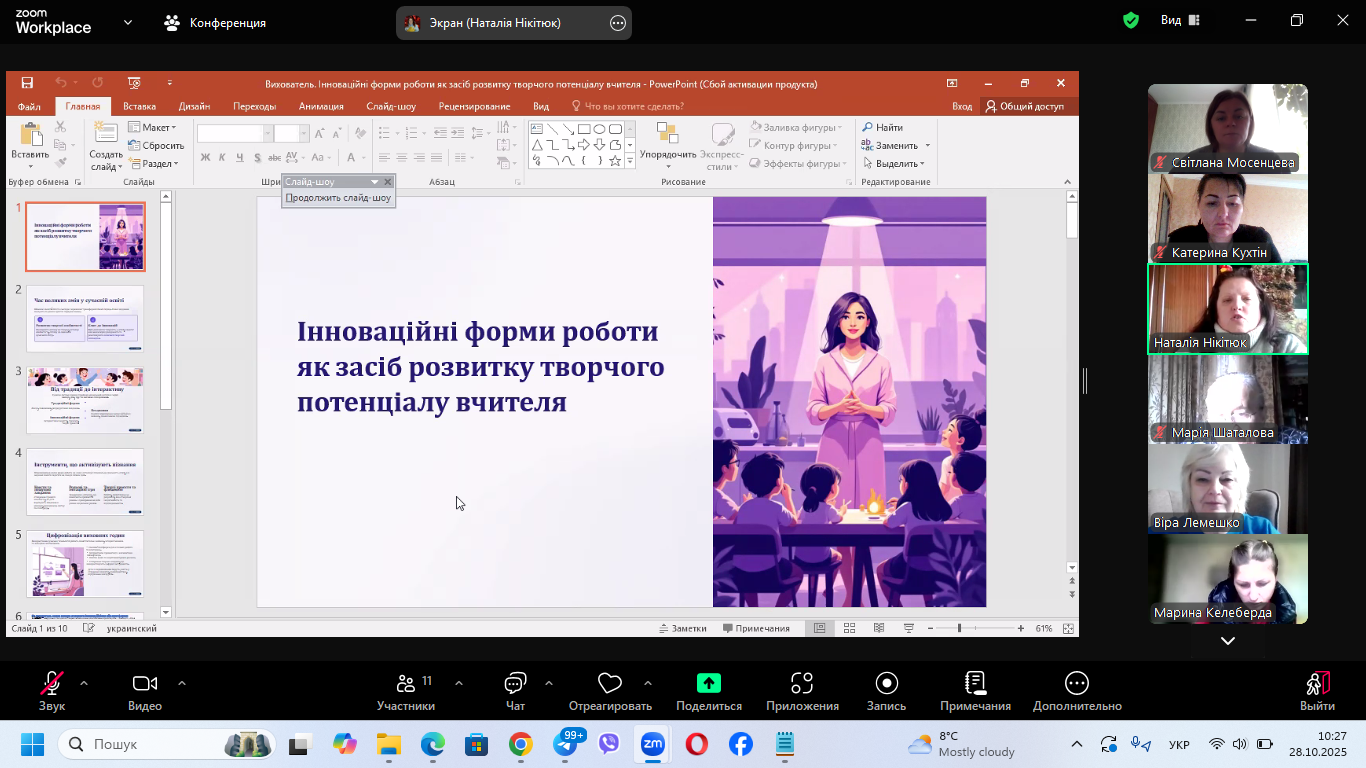Toggle the Заметки notes pane in status bar
This screenshot has height=768, width=1366.
683,629
